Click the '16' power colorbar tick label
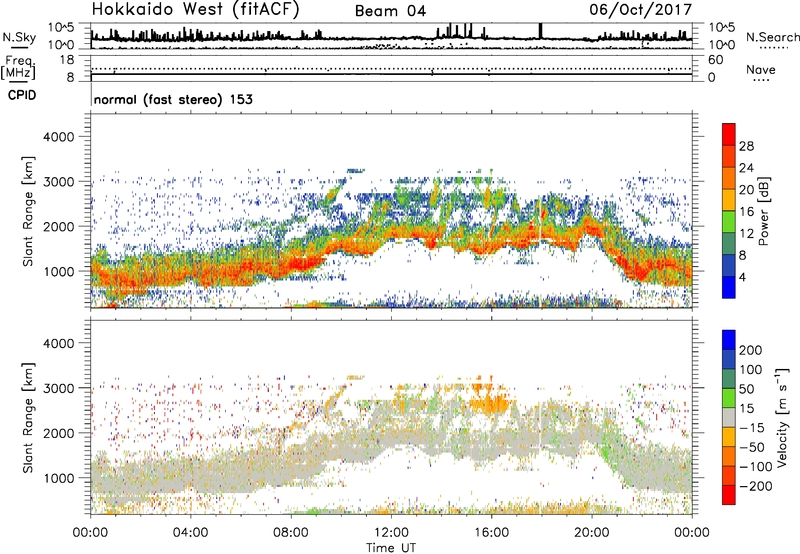Image resolution: width=800 pixels, height=554 pixels. pos(746,212)
